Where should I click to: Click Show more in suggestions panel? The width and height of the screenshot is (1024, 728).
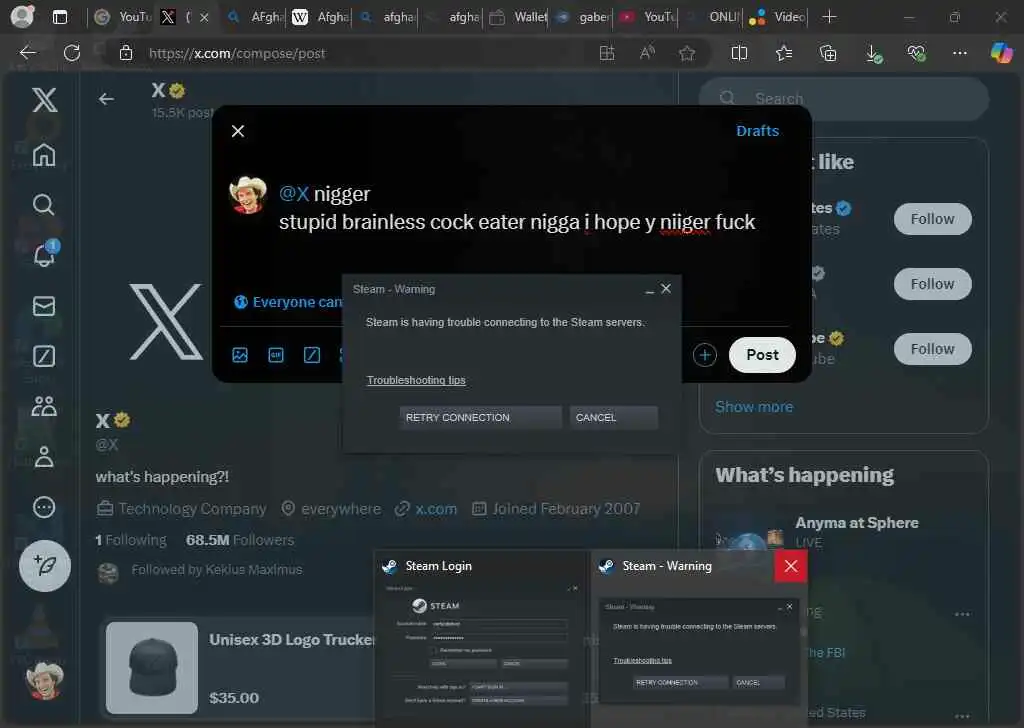click(754, 407)
